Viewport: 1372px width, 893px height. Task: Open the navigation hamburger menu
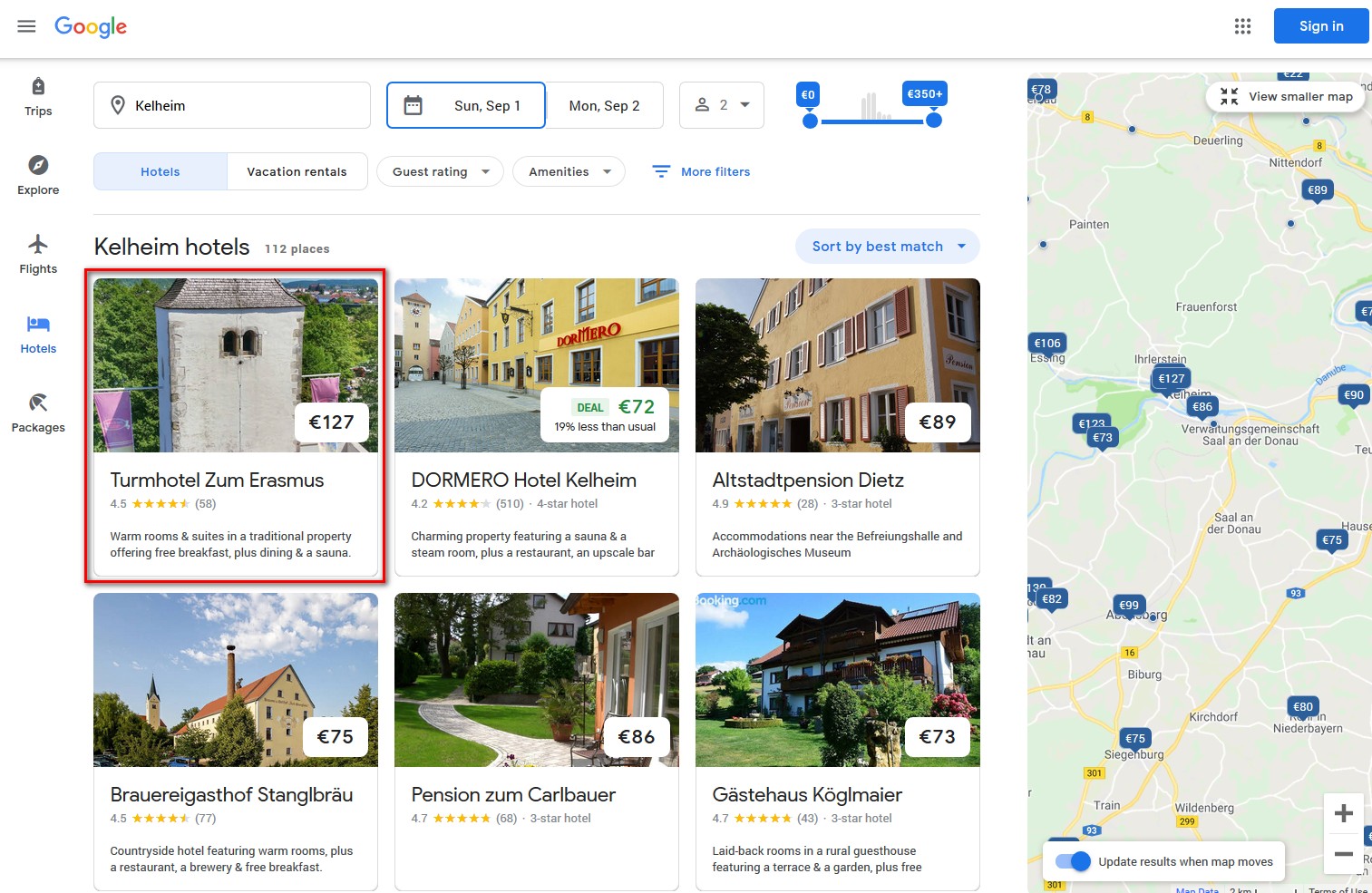pyautogui.click(x=26, y=26)
